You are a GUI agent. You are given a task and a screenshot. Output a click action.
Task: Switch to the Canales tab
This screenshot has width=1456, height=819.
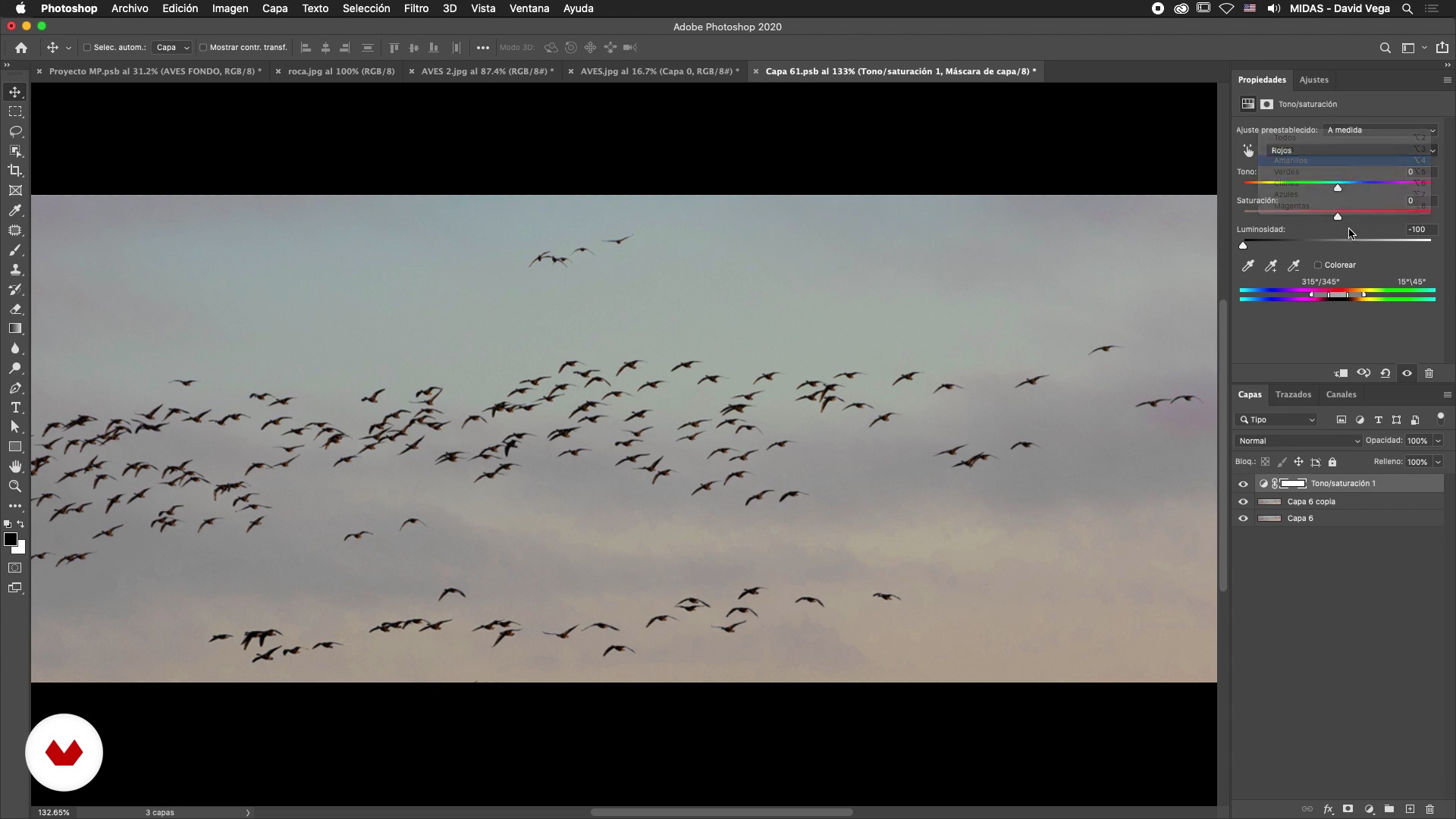pos(1341,394)
